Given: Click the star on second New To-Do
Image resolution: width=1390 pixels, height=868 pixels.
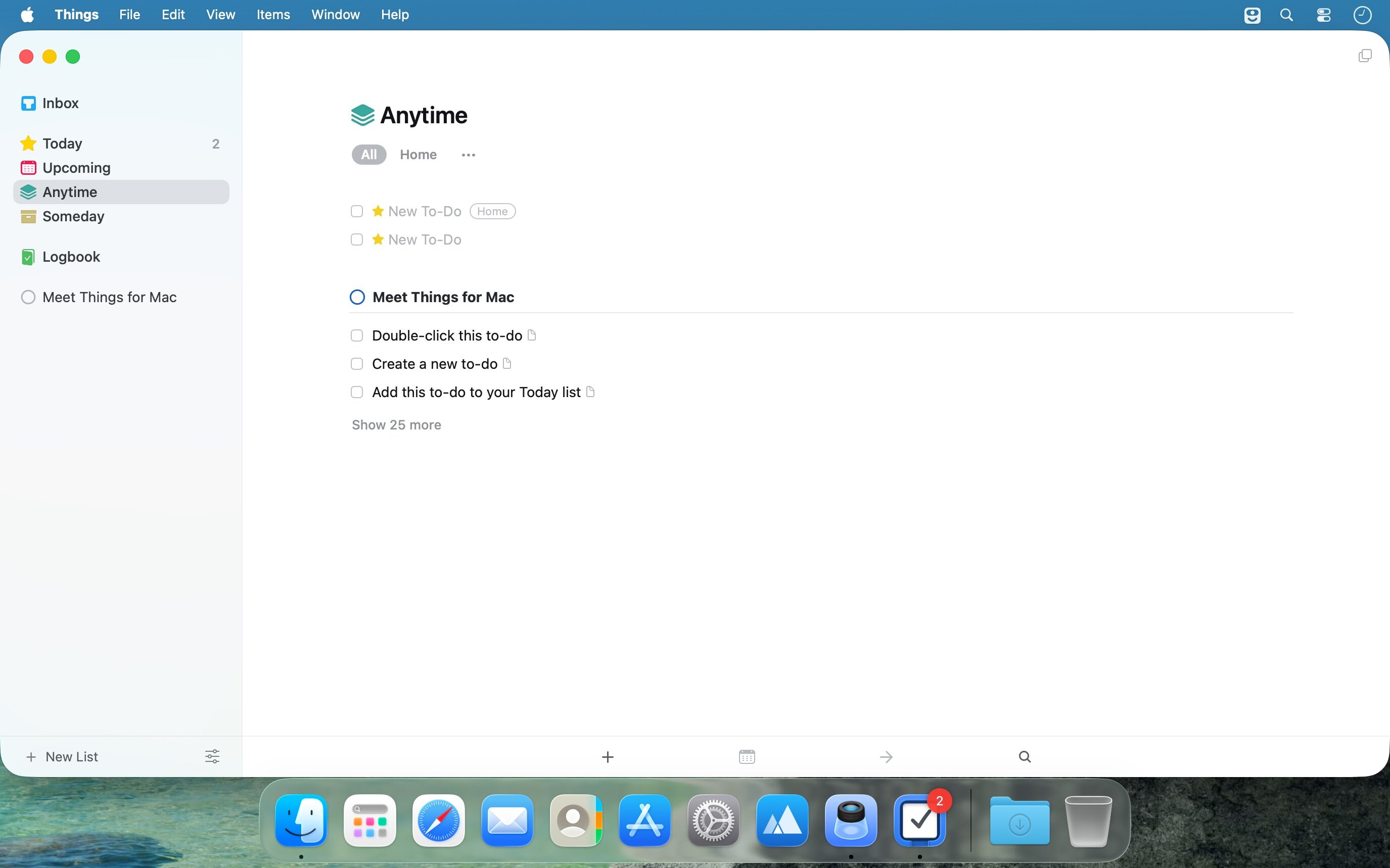Looking at the screenshot, I should pyautogui.click(x=378, y=239).
